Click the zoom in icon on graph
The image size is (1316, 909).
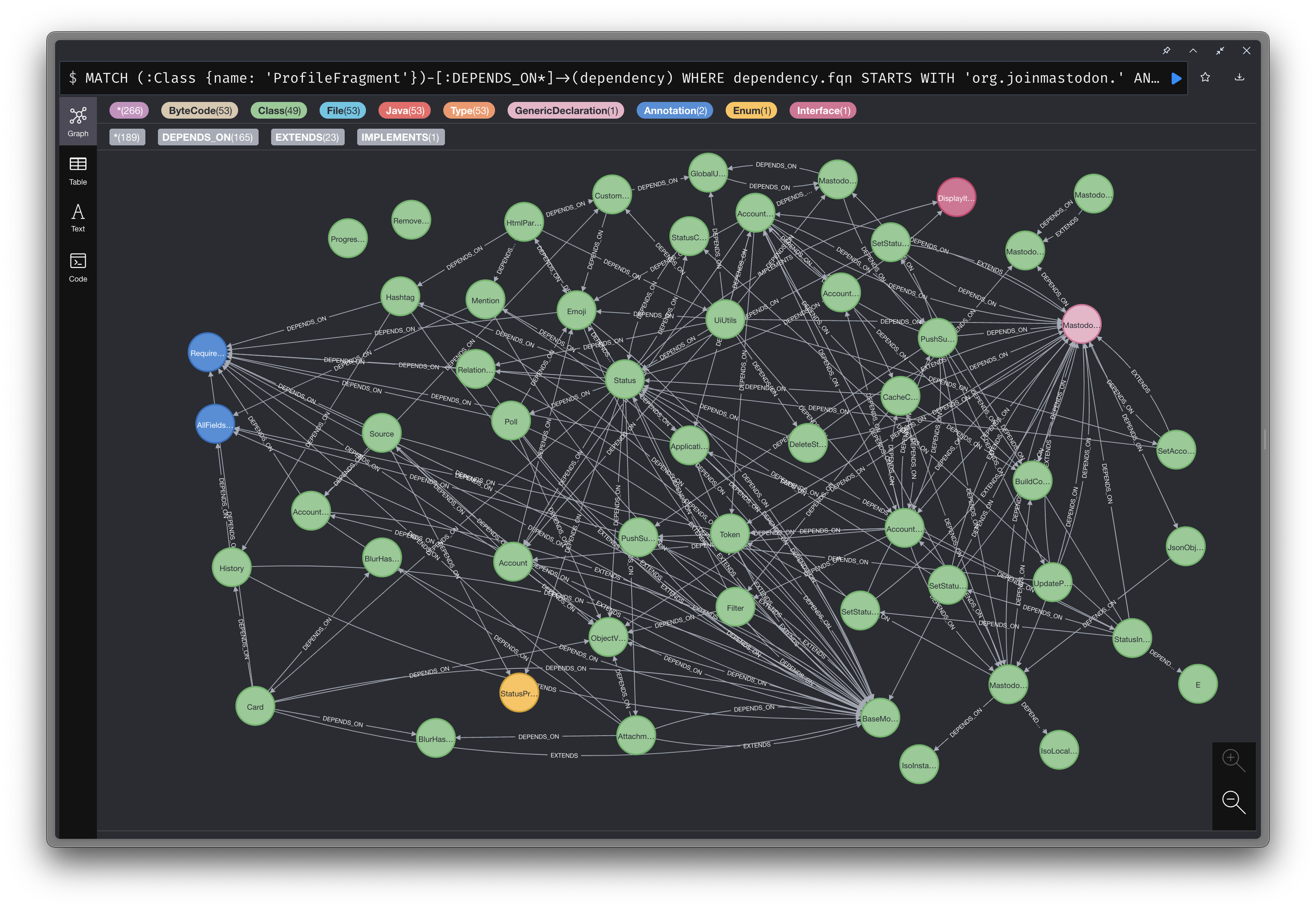(x=1232, y=763)
